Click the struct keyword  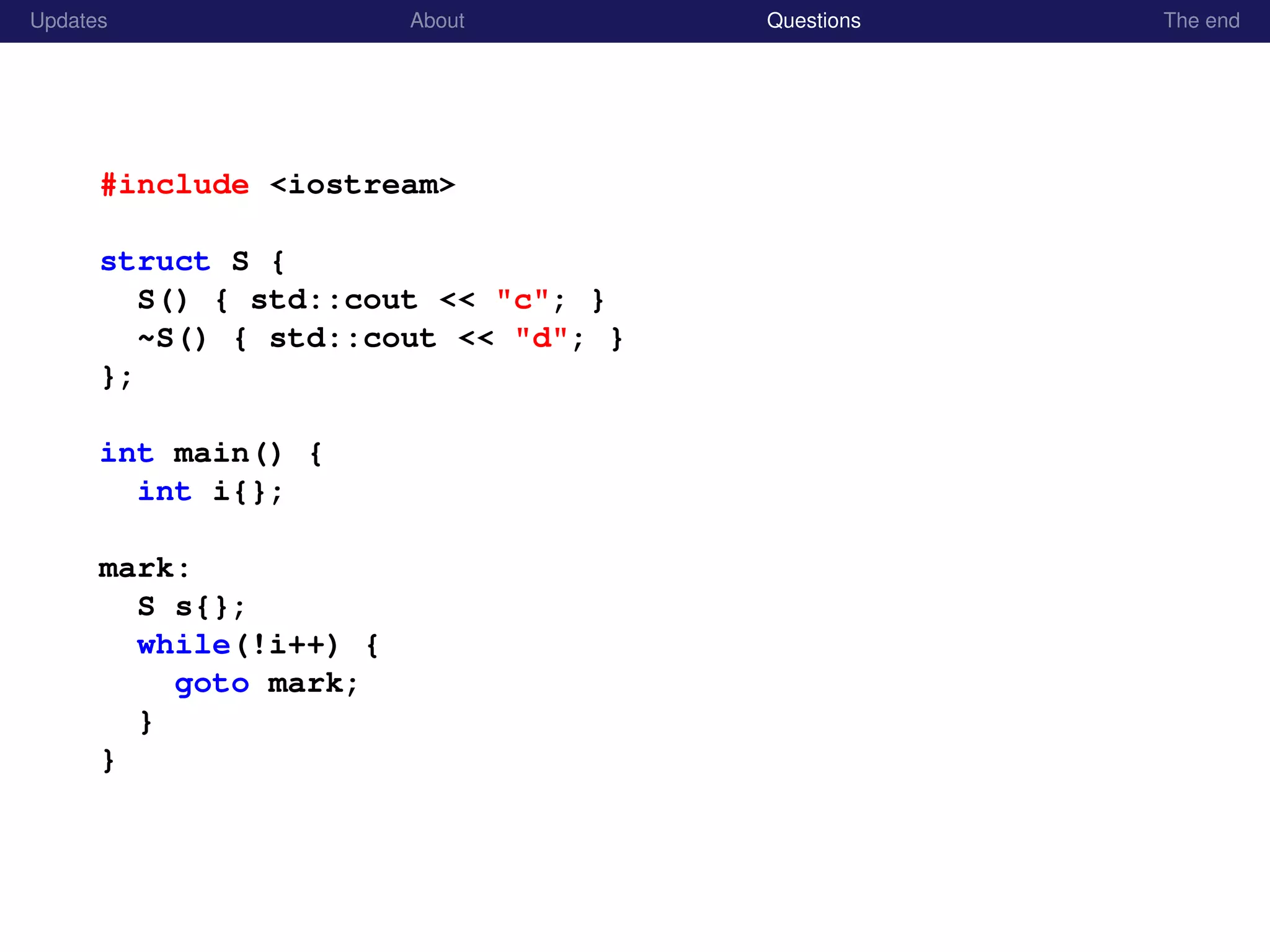coord(155,262)
